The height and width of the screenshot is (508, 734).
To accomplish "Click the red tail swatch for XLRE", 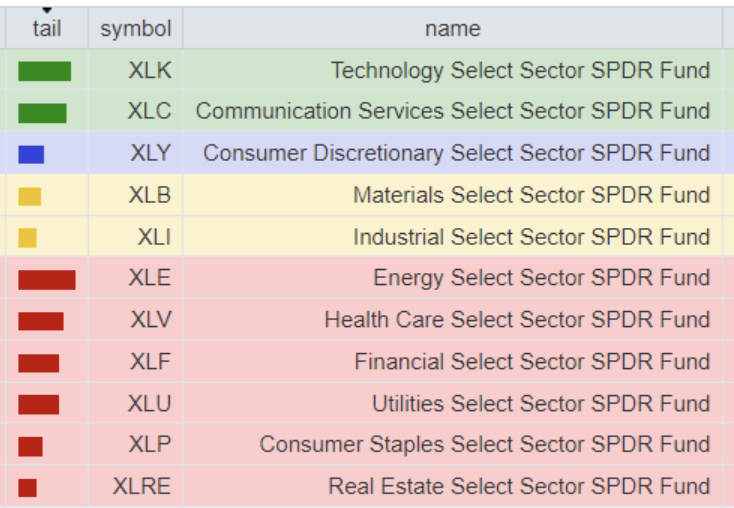I will click(27, 488).
